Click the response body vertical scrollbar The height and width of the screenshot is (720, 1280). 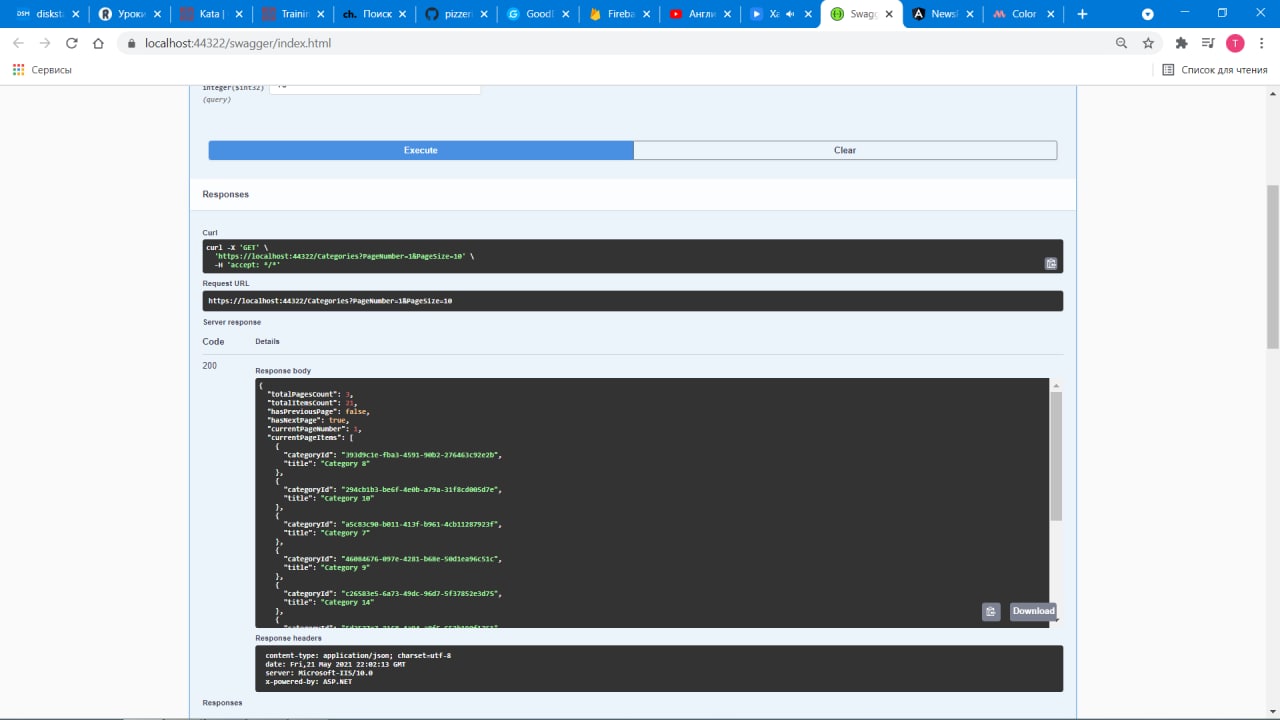pyautogui.click(x=1056, y=455)
